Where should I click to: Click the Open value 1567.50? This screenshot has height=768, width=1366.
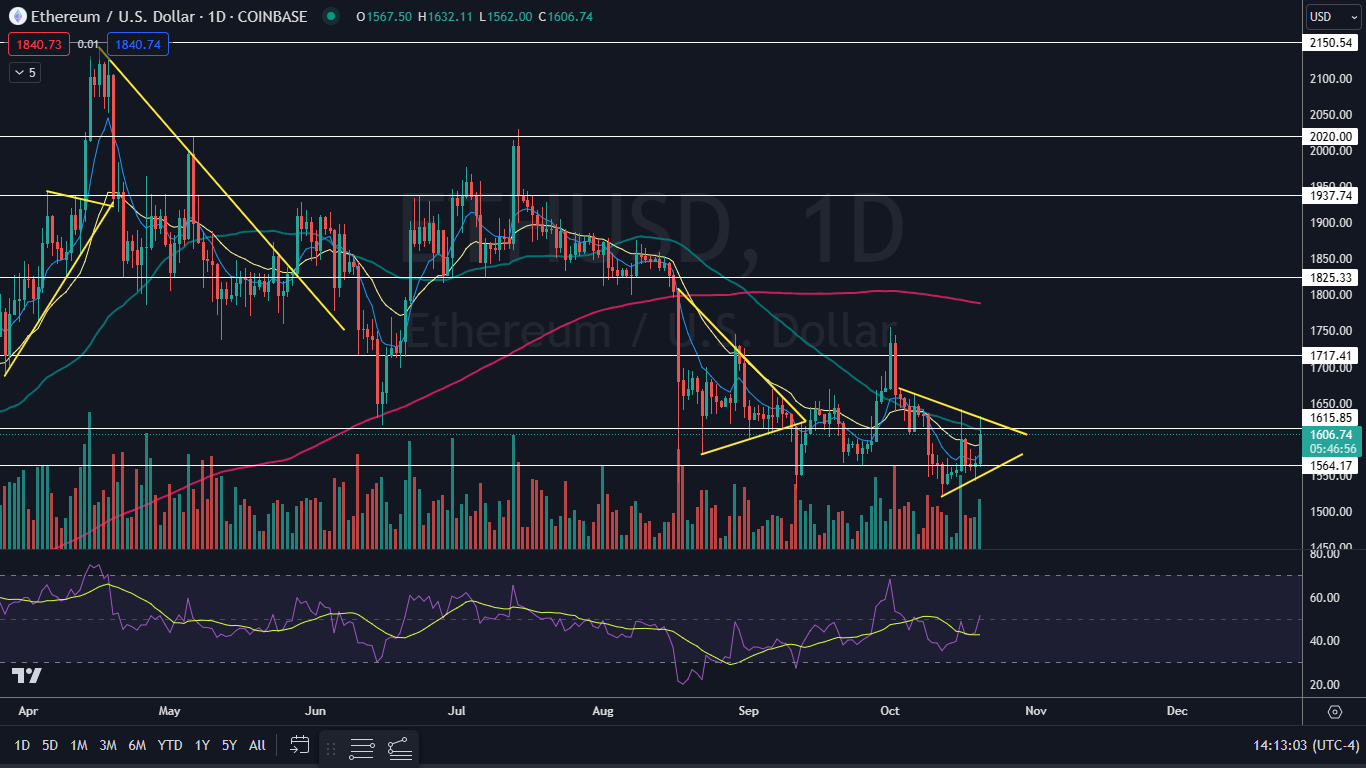[x=391, y=17]
